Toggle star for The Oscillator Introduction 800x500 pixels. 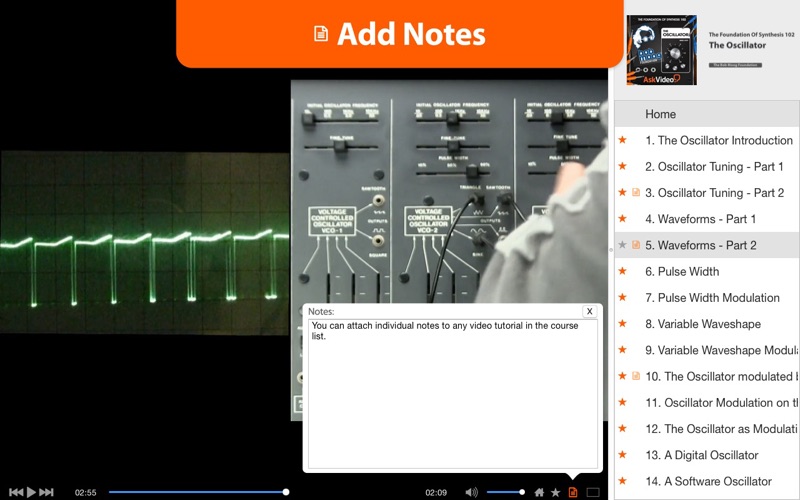pyautogui.click(x=622, y=140)
